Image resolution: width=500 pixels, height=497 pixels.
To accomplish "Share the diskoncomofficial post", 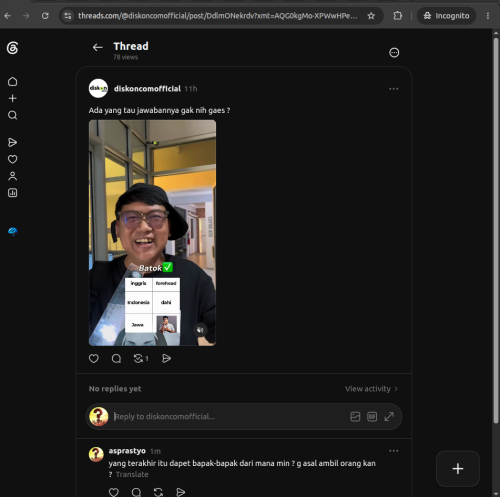I will pyautogui.click(x=166, y=358).
